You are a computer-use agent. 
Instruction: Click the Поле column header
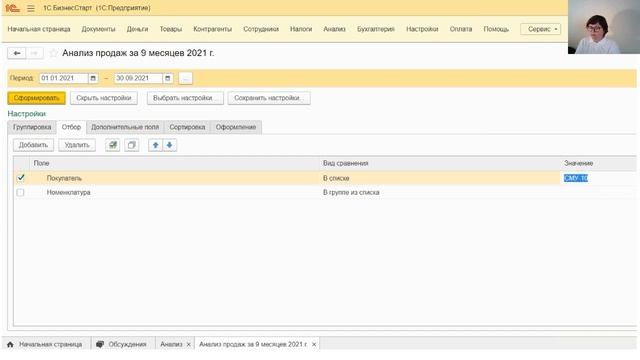click(41, 163)
